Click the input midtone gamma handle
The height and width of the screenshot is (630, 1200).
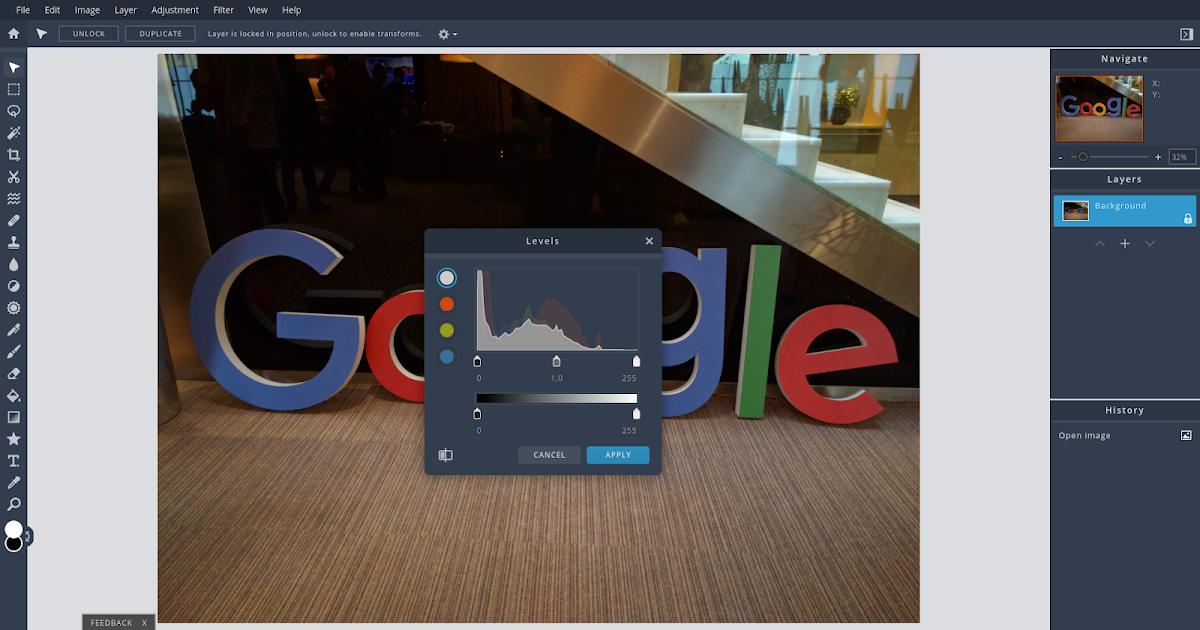(557, 361)
